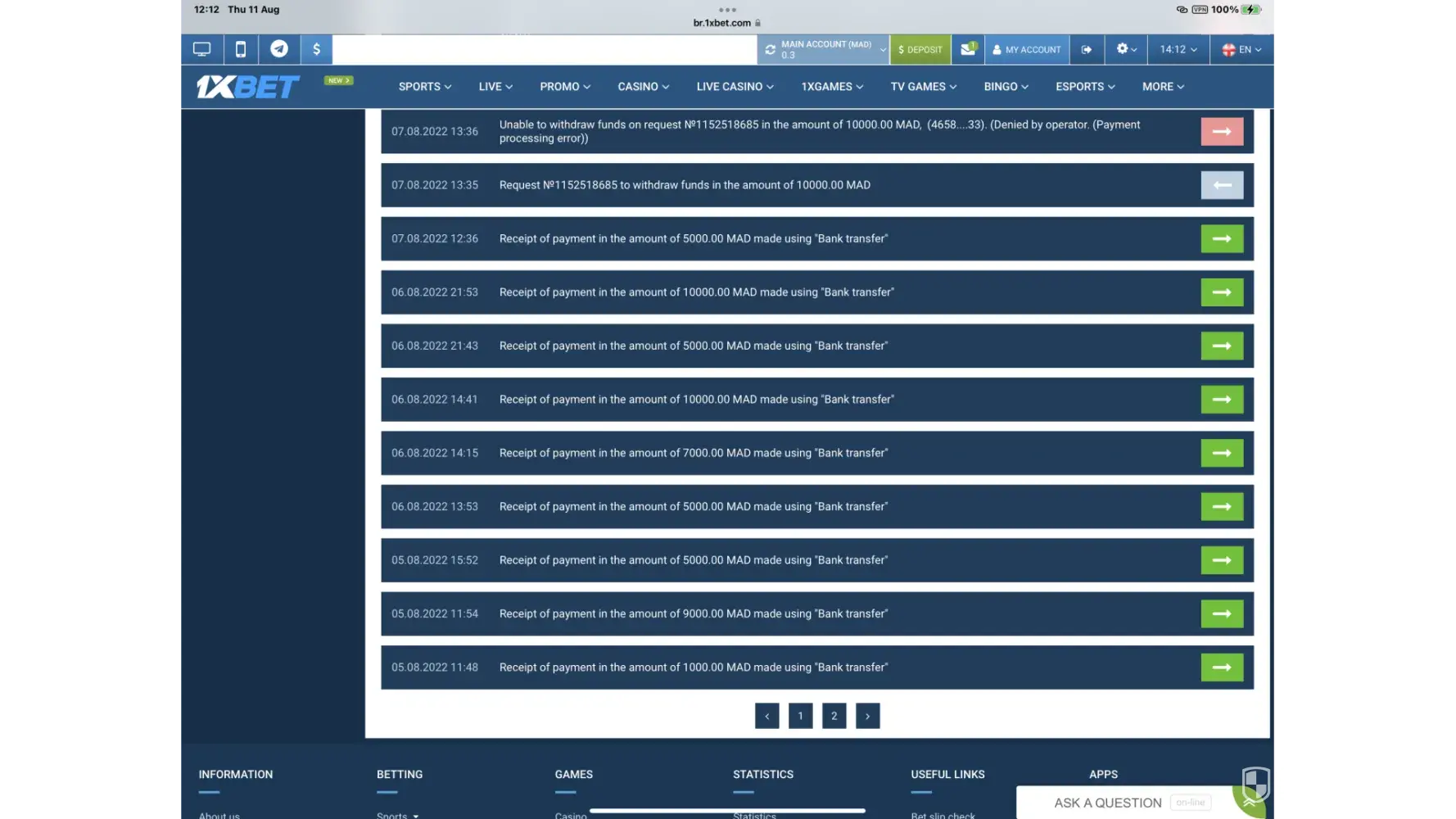Click the date 06.08.2022 21:53
The width and height of the screenshot is (1456, 819).
[435, 292]
